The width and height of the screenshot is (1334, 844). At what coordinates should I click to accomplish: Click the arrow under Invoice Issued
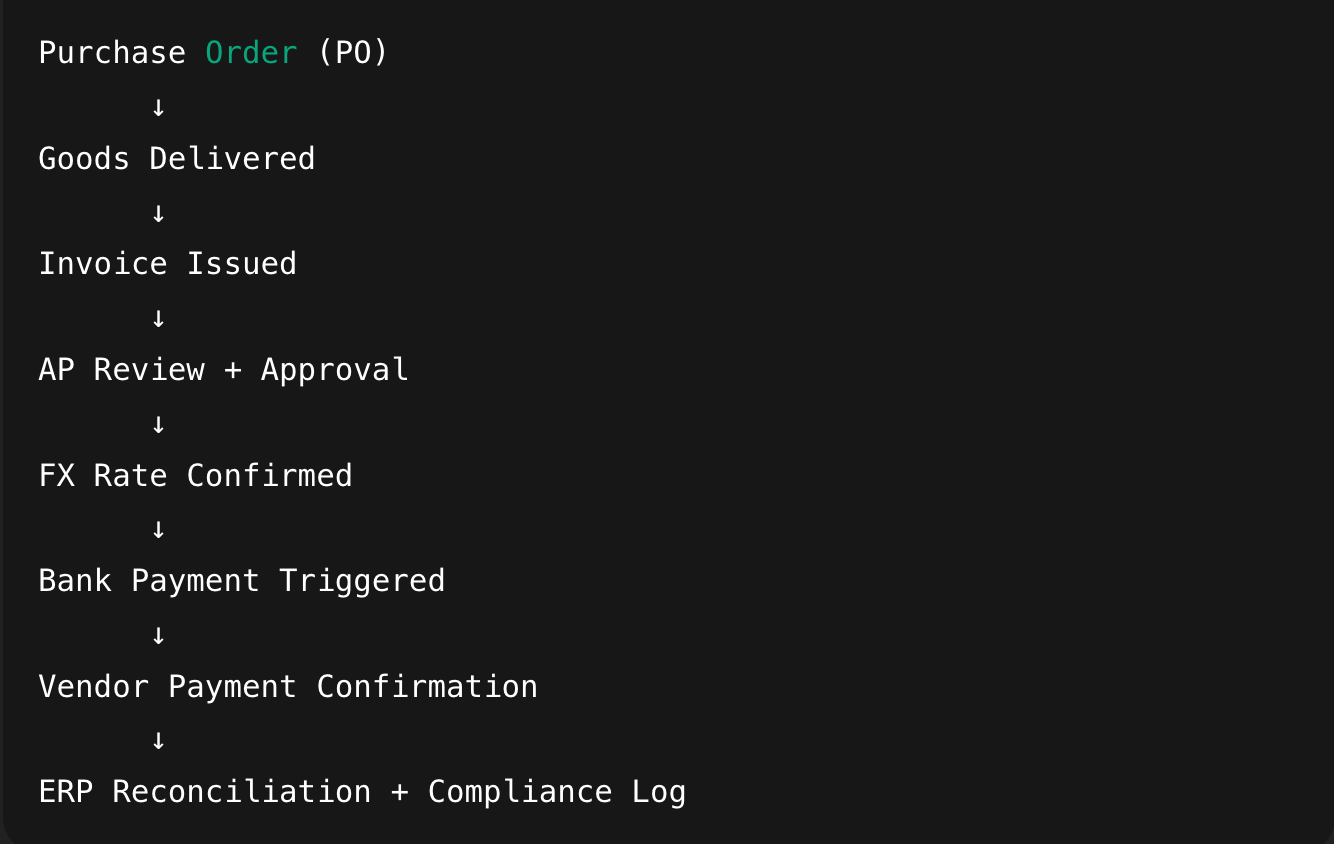point(158,317)
